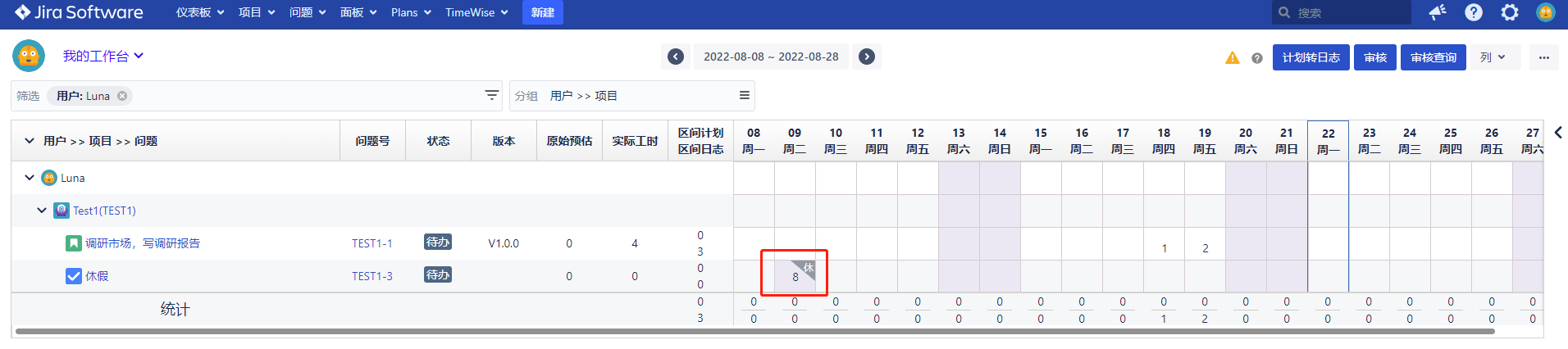Collapse the Test1(TEST1) project row
Screen dimensions: 1568x349
[42, 211]
